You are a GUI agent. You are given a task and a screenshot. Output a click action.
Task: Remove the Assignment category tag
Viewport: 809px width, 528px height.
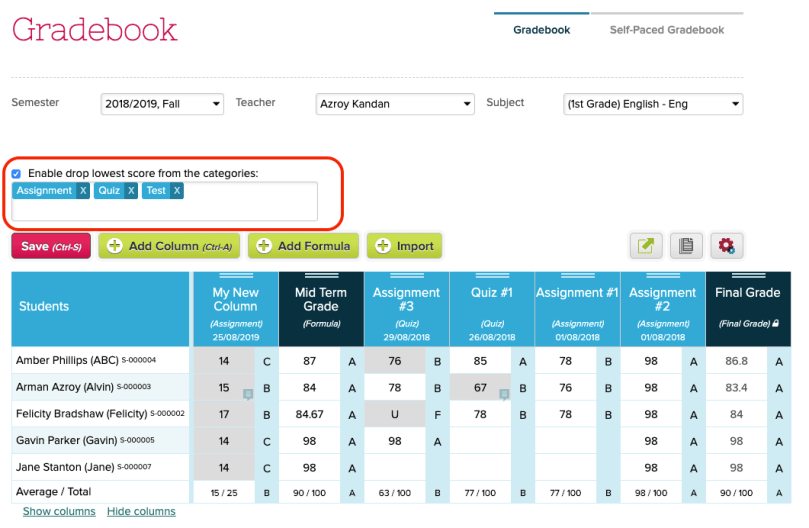click(83, 190)
